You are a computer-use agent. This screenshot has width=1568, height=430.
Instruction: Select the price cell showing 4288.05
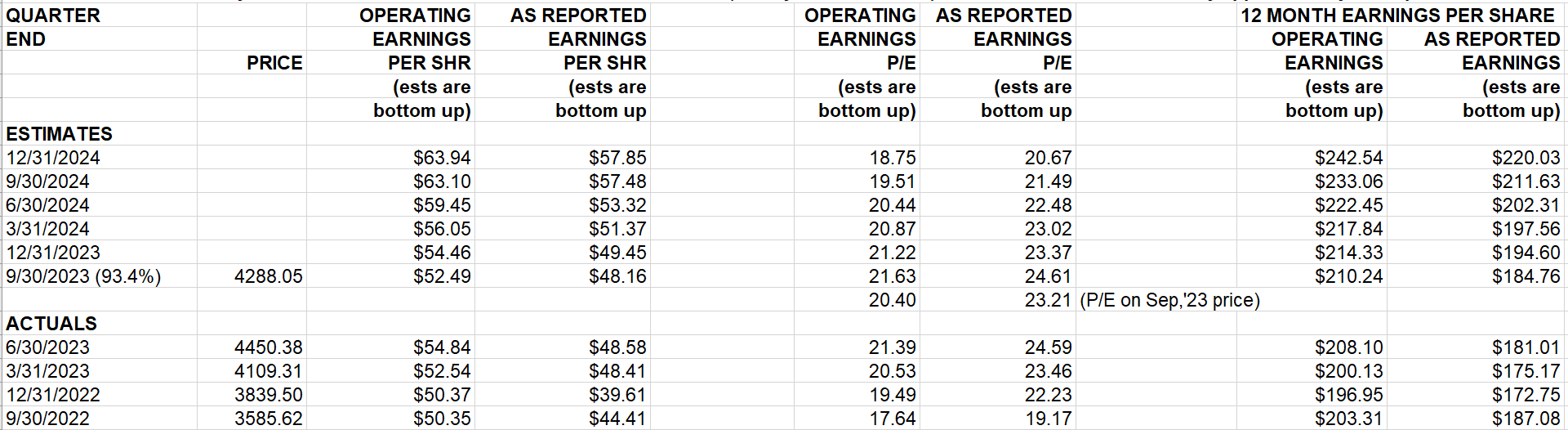(x=268, y=276)
